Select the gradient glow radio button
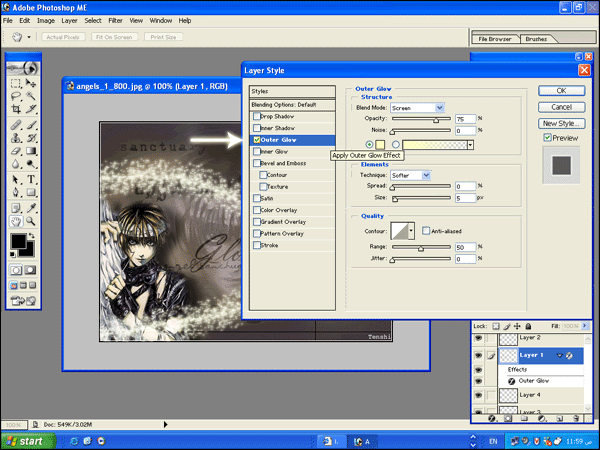 pos(396,144)
